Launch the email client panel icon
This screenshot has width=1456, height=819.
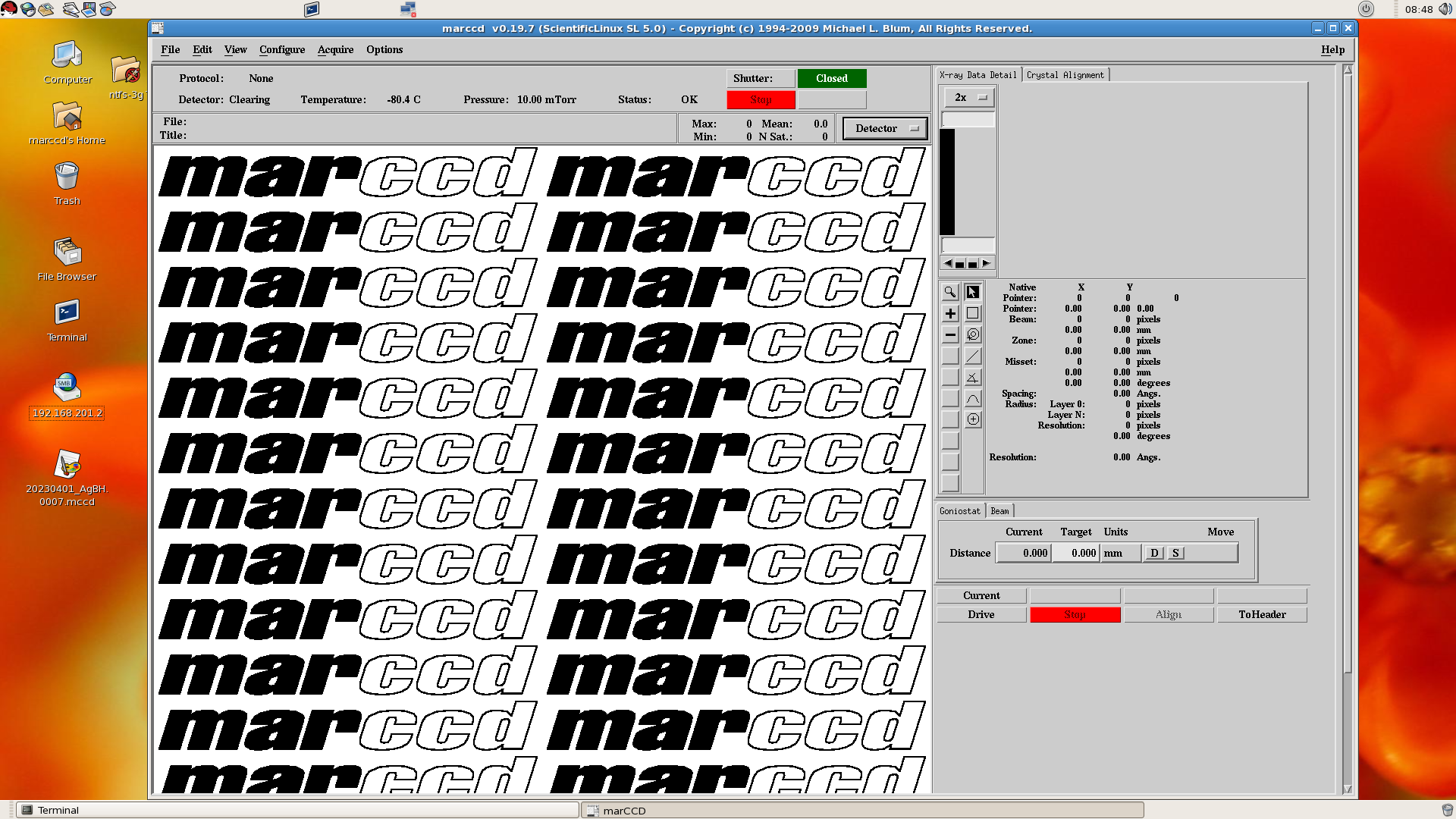coord(46,9)
